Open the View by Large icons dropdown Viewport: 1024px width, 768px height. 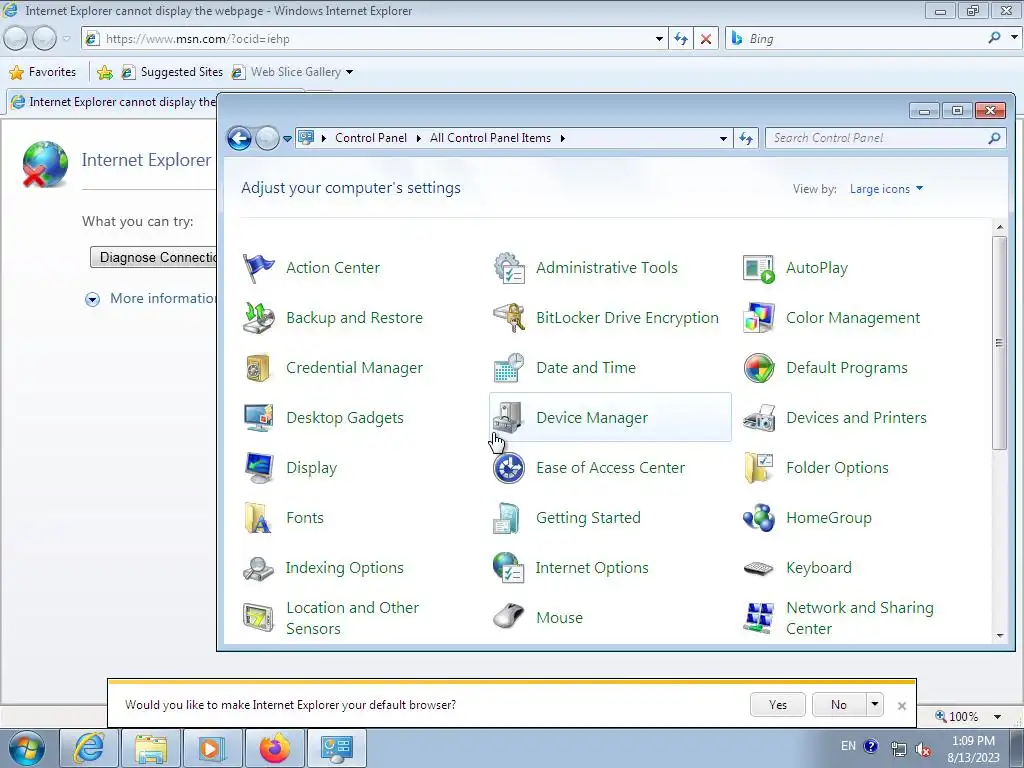coord(886,189)
